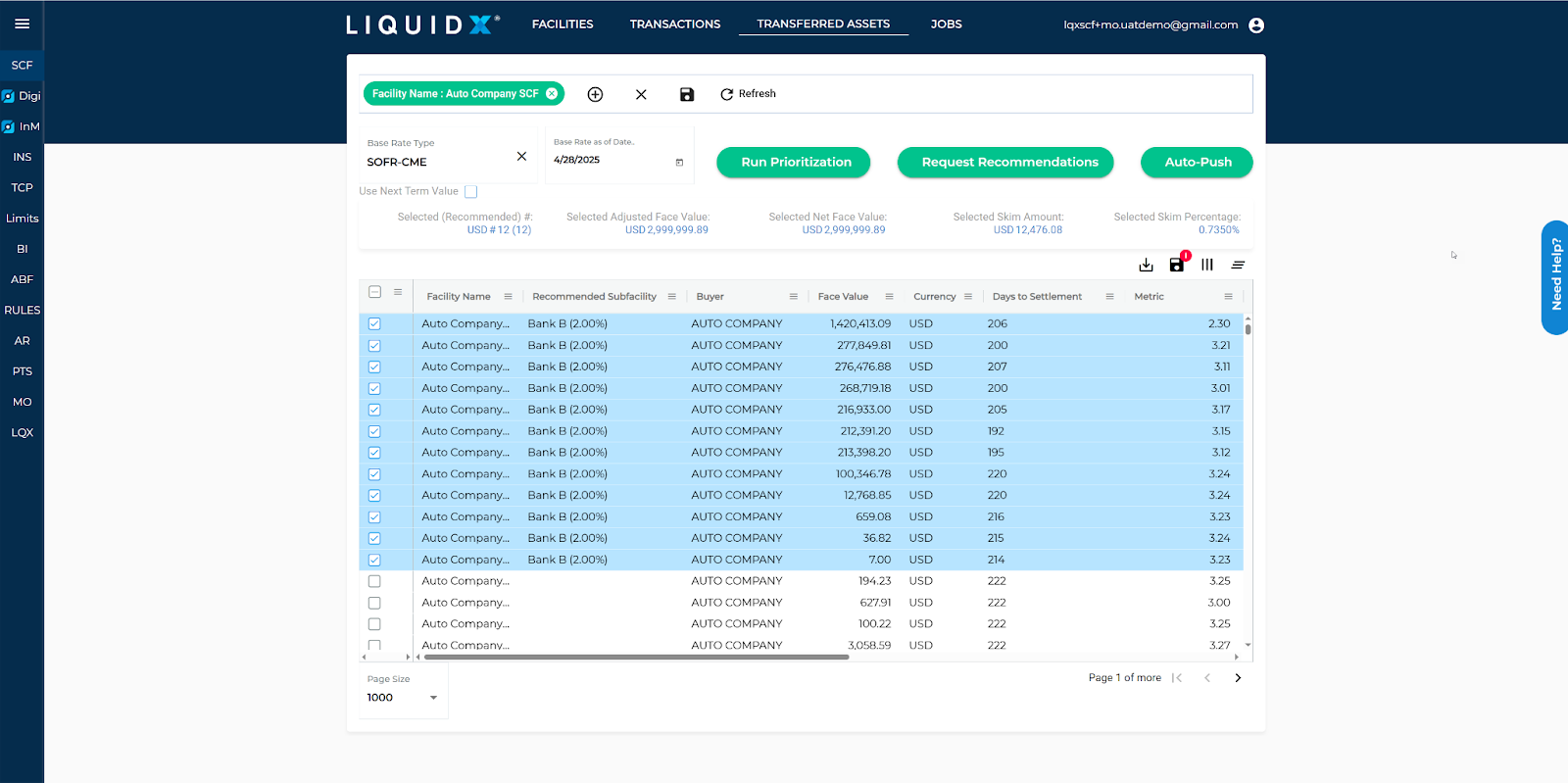Go to next page of results
Screen dimensions: 1568x783
[1238, 678]
